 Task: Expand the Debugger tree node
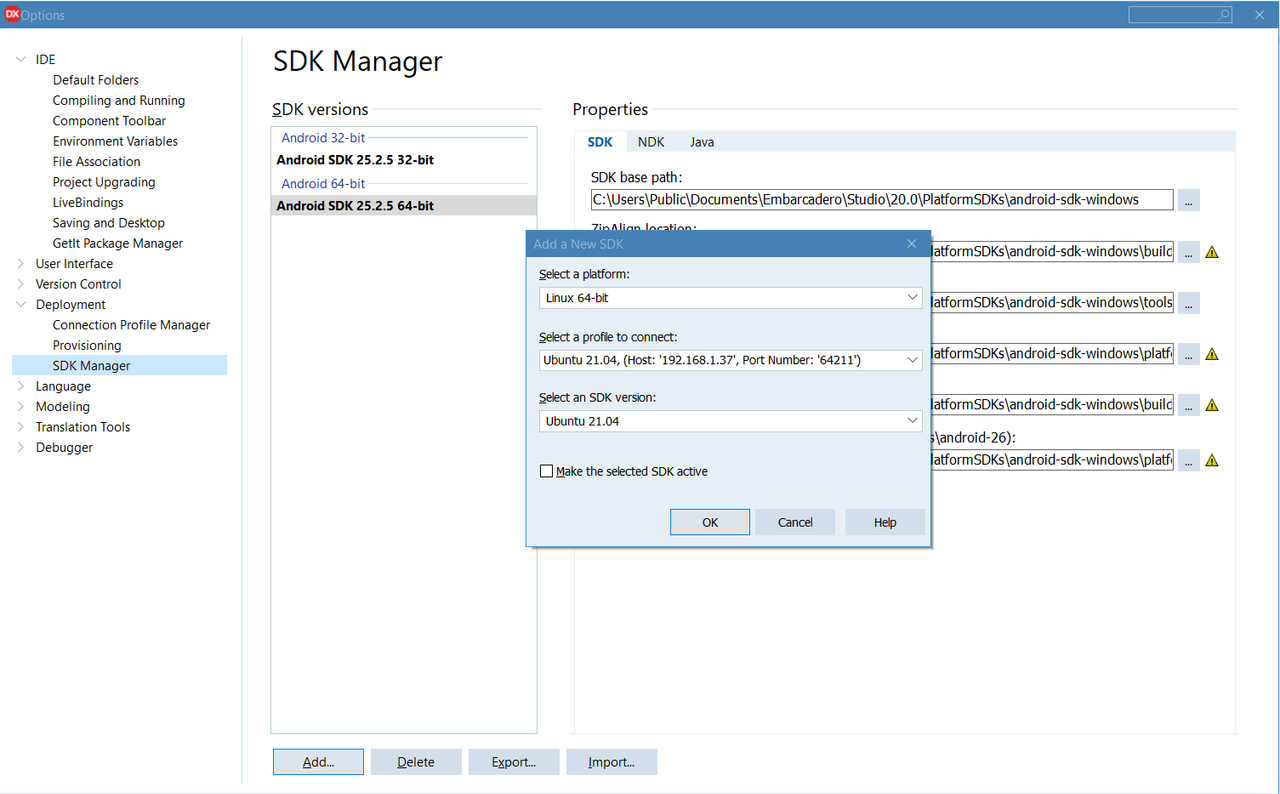pyautogui.click(x=21, y=448)
